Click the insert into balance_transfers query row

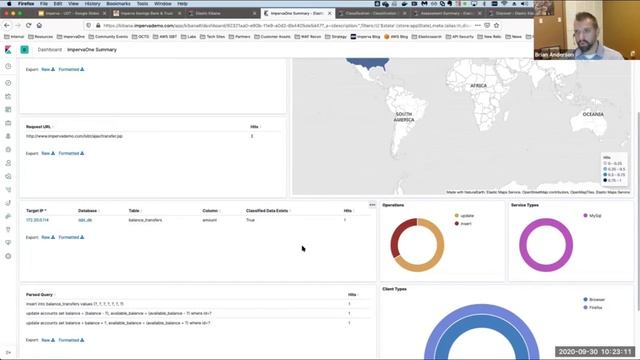pyautogui.click(x=75, y=304)
